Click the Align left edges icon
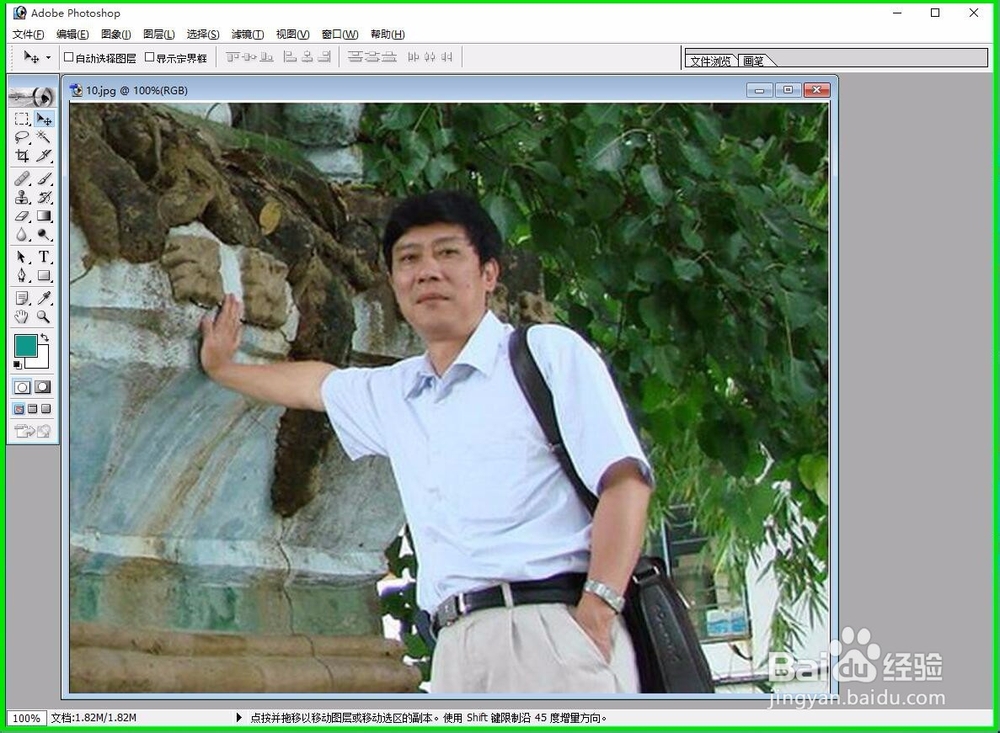1000x733 pixels. 290,57
